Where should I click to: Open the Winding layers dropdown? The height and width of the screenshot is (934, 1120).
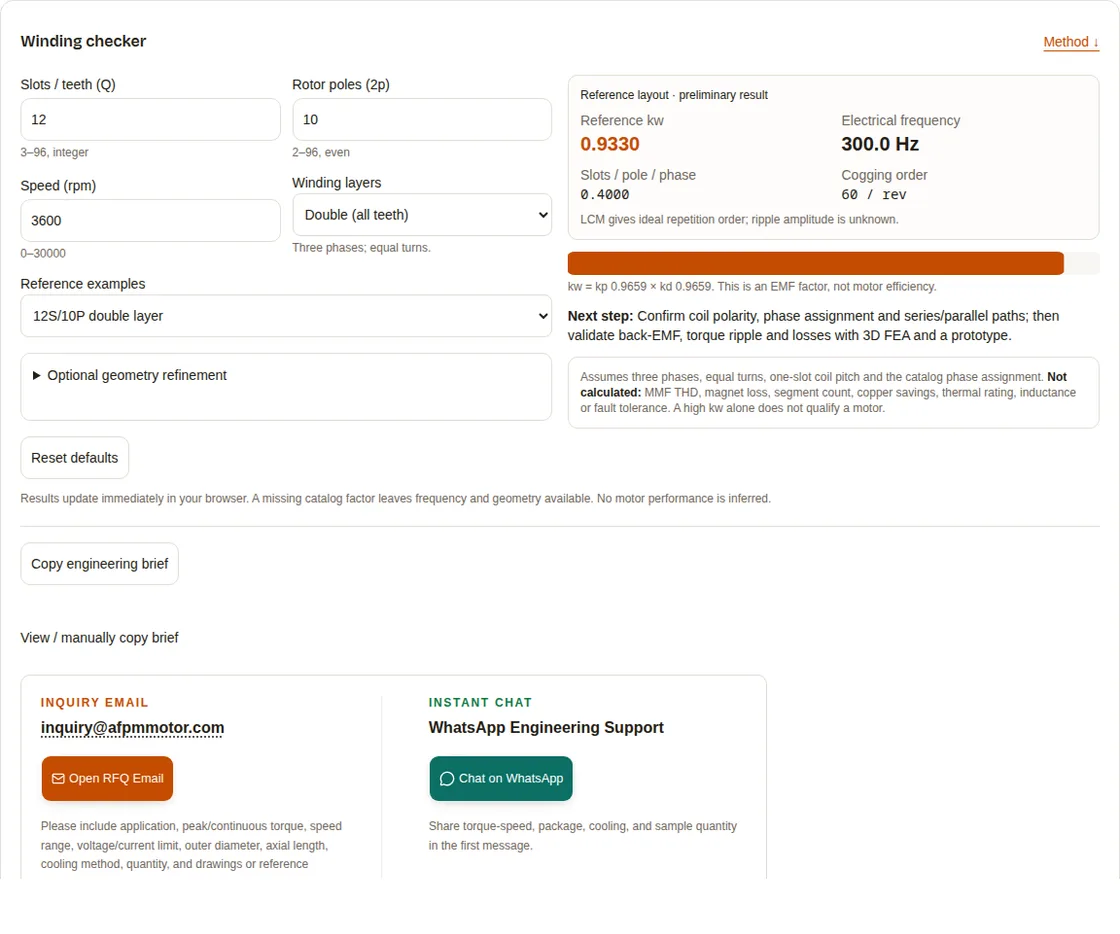tap(422, 215)
